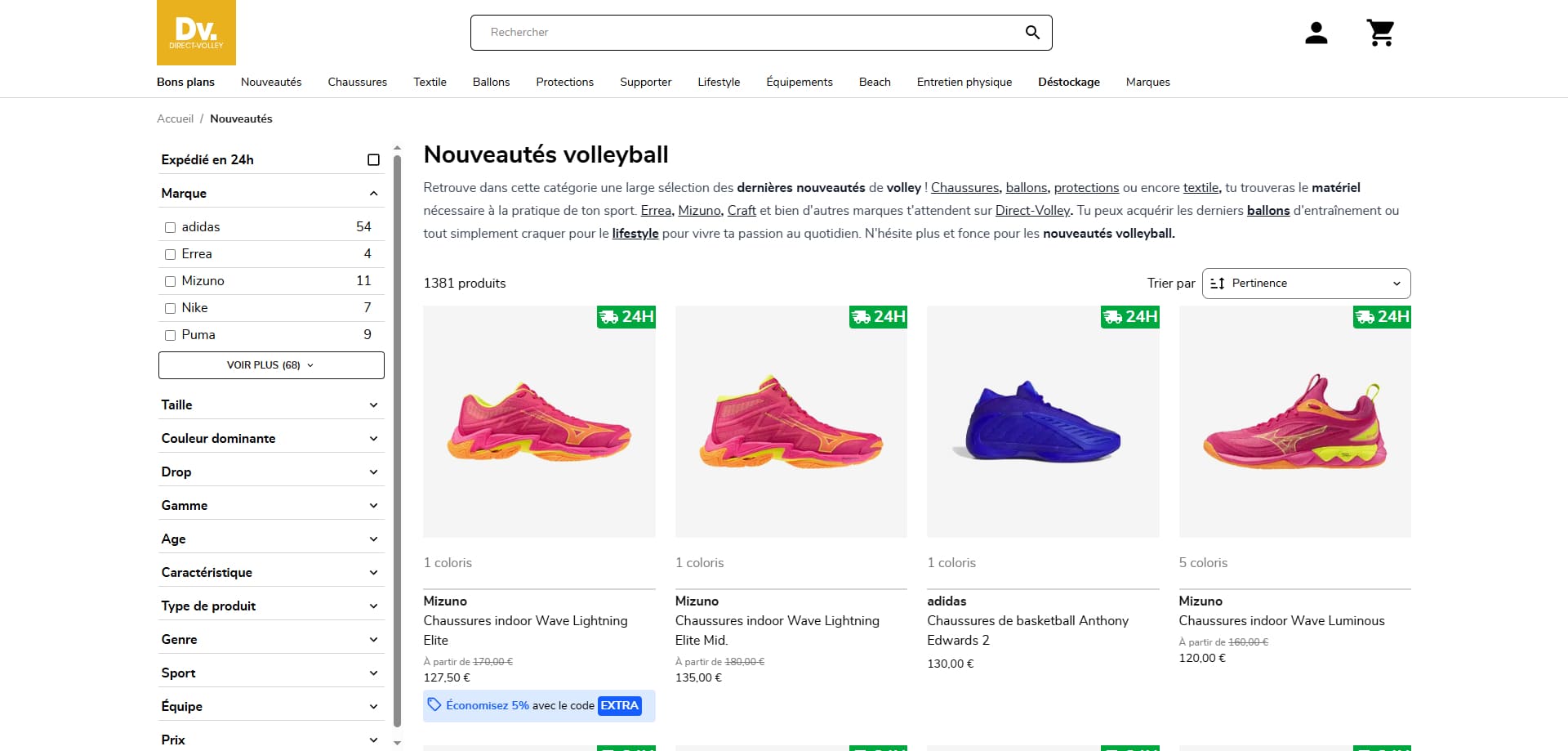The image size is (1568, 751).
Task: Check the Puma brand filter
Action: pos(170,335)
